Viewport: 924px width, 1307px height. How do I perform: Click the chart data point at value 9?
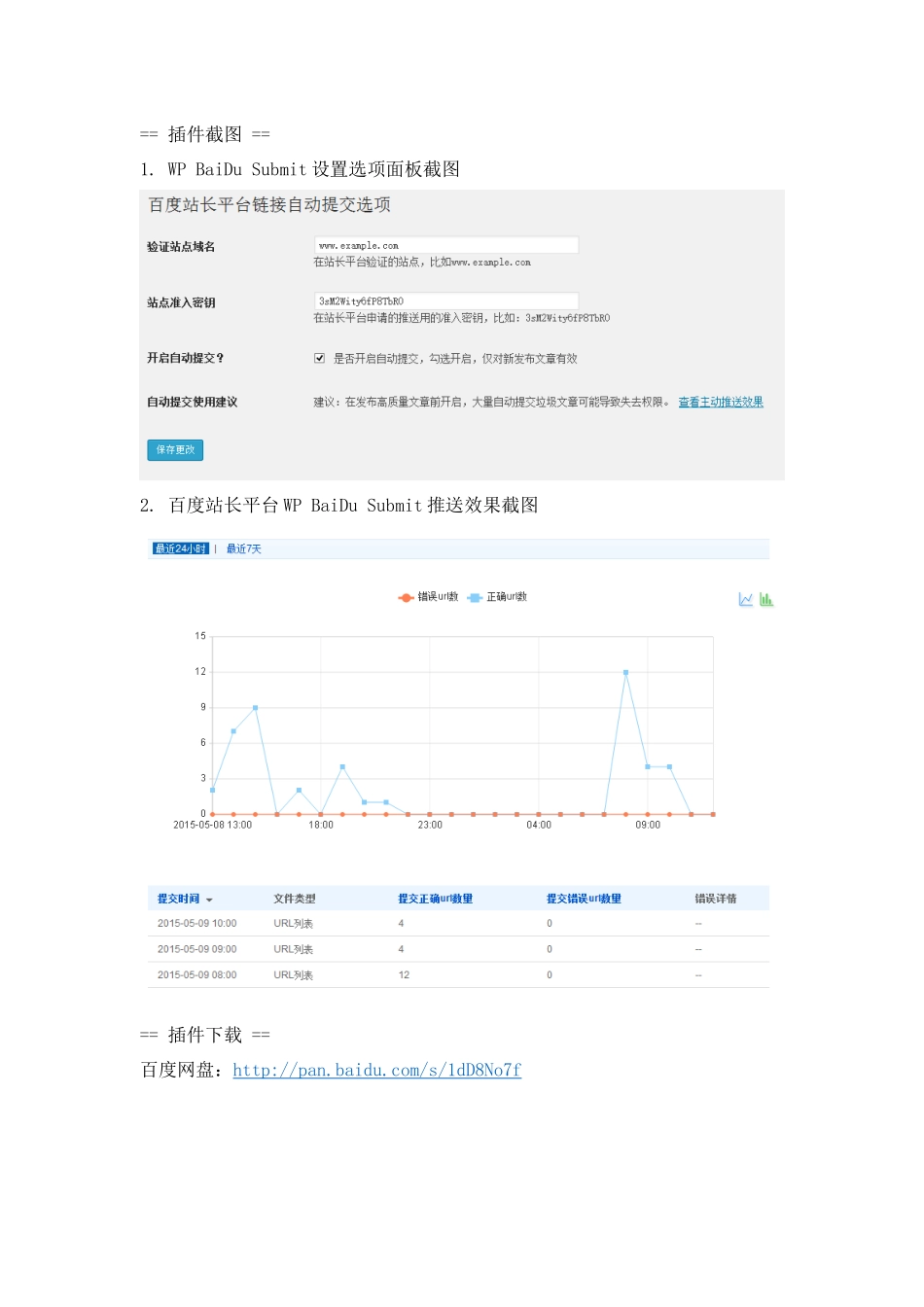coord(255,708)
